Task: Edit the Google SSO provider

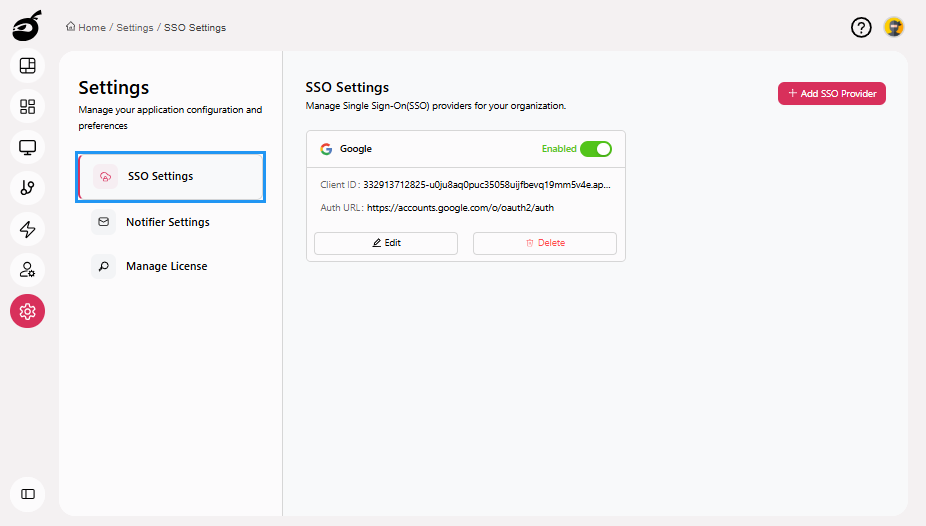Action: (x=386, y=243)
